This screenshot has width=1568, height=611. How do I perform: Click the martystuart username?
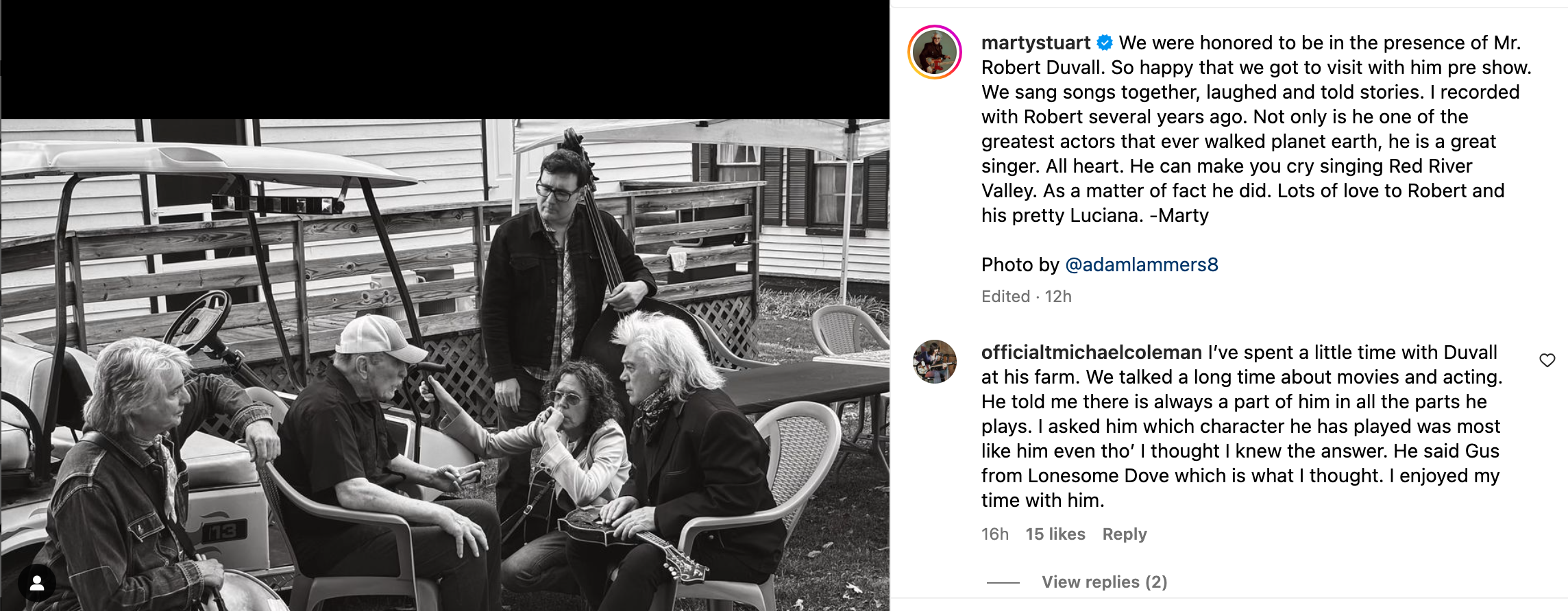1036,43
